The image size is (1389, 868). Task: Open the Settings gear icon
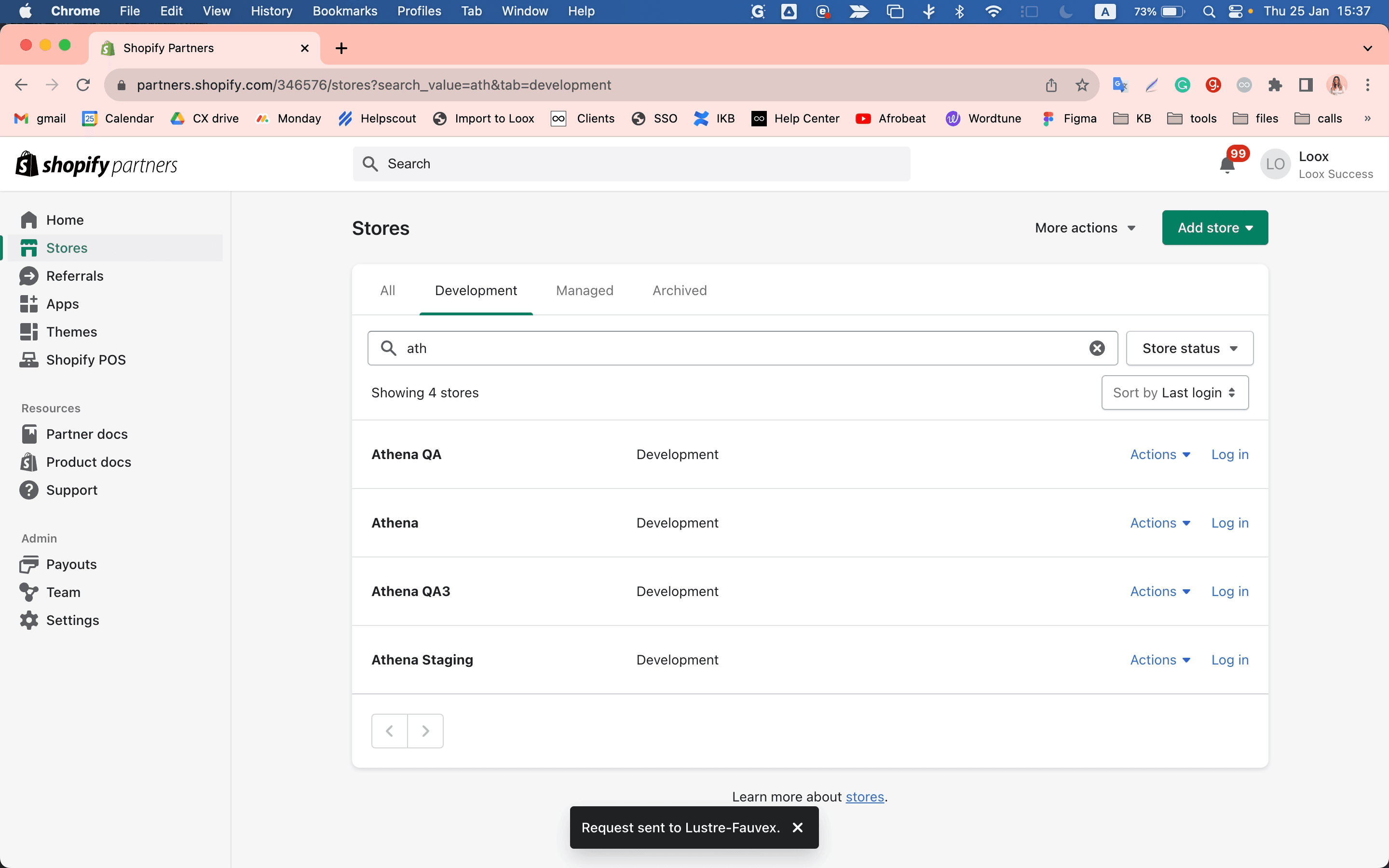pos(29,620)
